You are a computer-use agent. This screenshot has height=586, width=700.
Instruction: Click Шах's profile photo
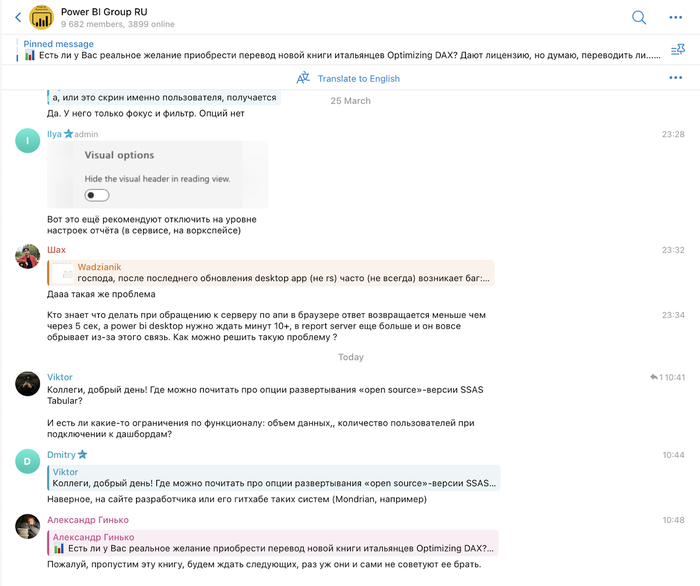pyautogui.click(x=27, y=256)
